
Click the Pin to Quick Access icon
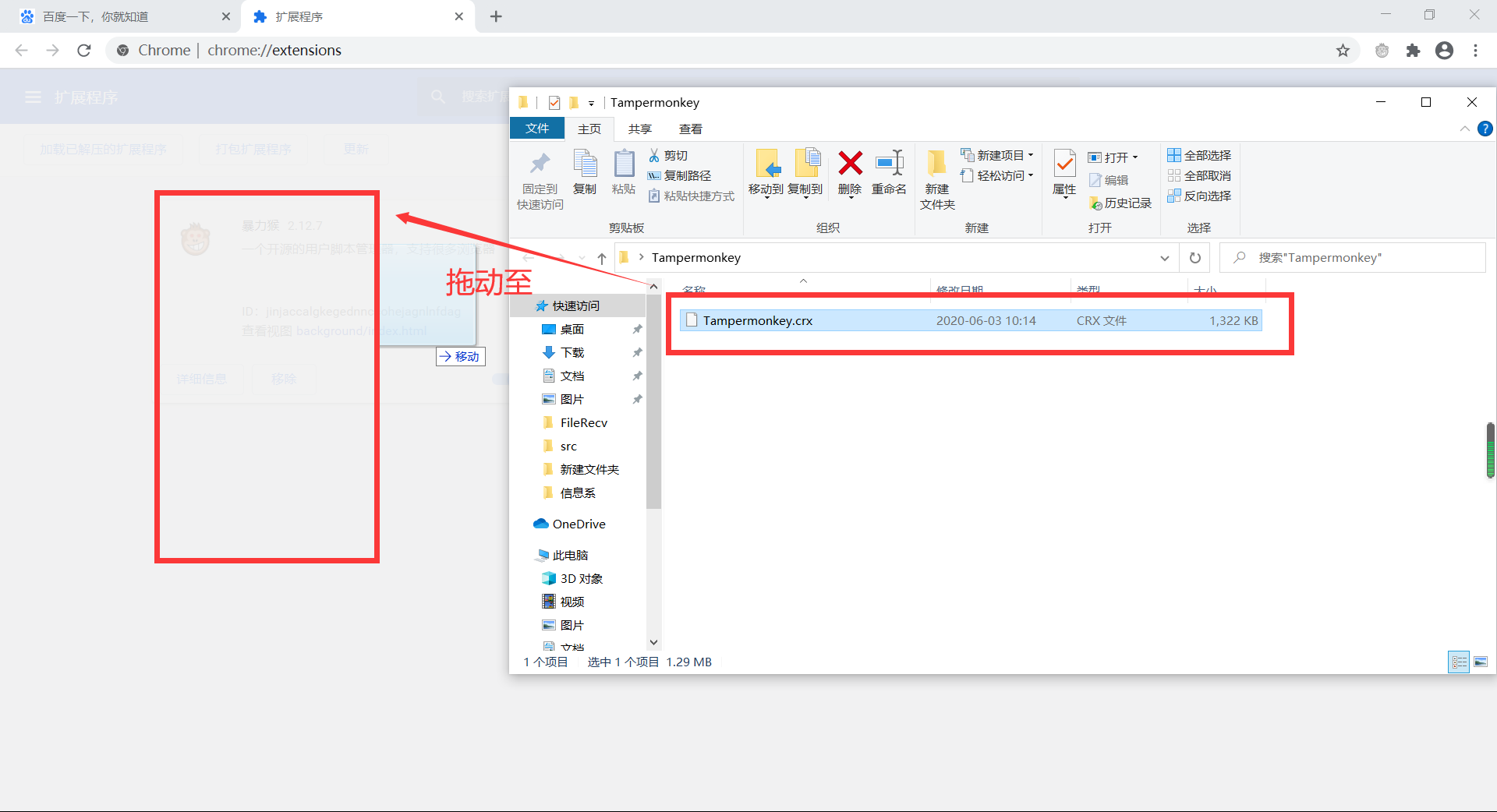pyautogui.click(x=540, y=164)
